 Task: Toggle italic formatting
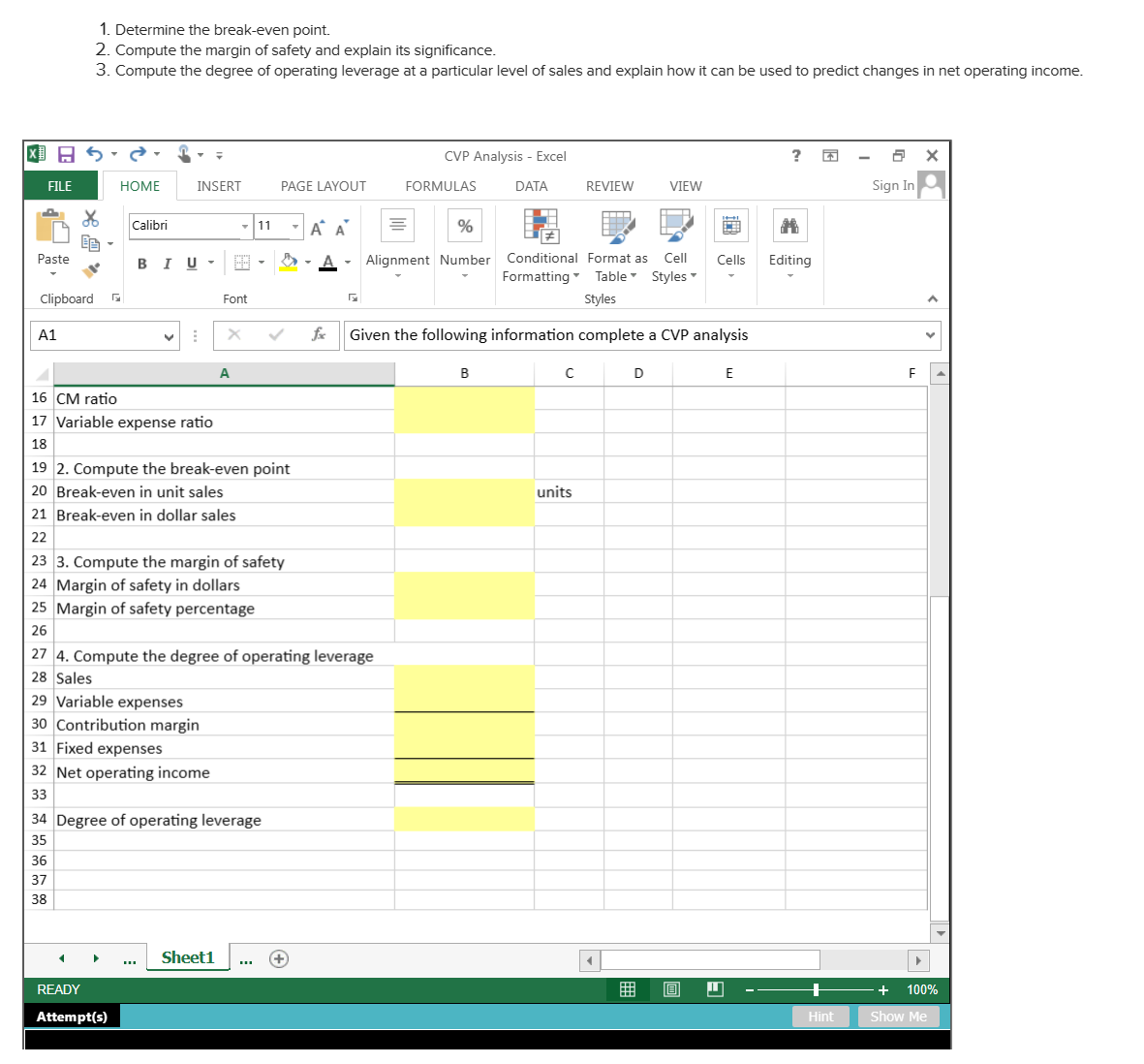[x=167, y=264]
